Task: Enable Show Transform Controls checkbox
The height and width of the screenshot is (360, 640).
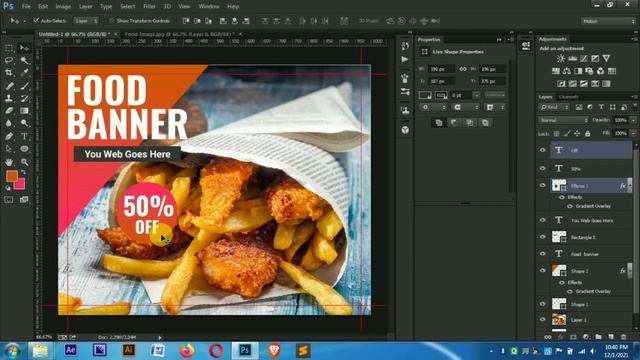Action: 111,20
